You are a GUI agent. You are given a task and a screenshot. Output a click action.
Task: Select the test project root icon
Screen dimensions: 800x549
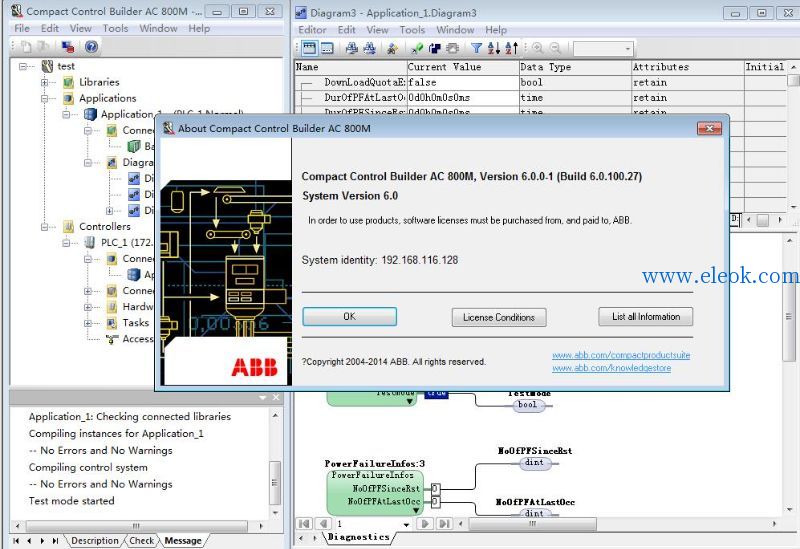47,66
